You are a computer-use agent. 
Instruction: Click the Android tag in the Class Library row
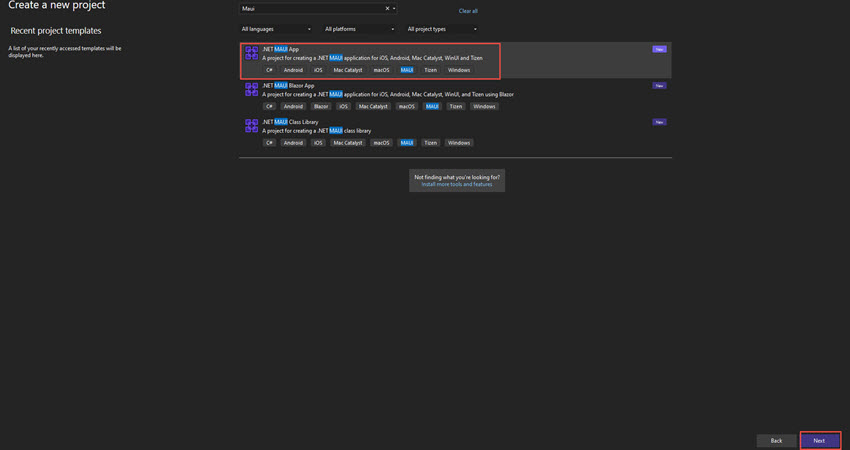(x=293, y=143)
